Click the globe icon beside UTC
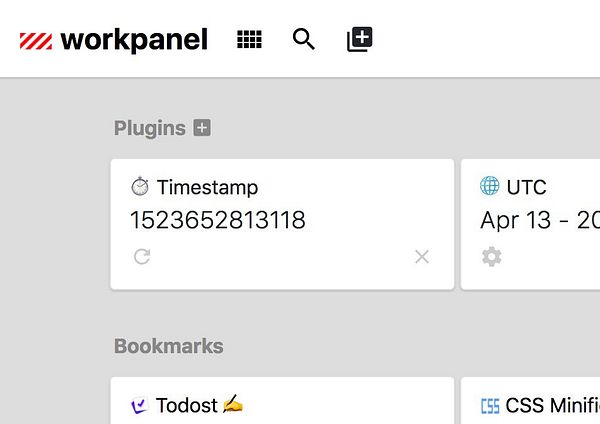The image size is (600, 424). click(490, 186)
